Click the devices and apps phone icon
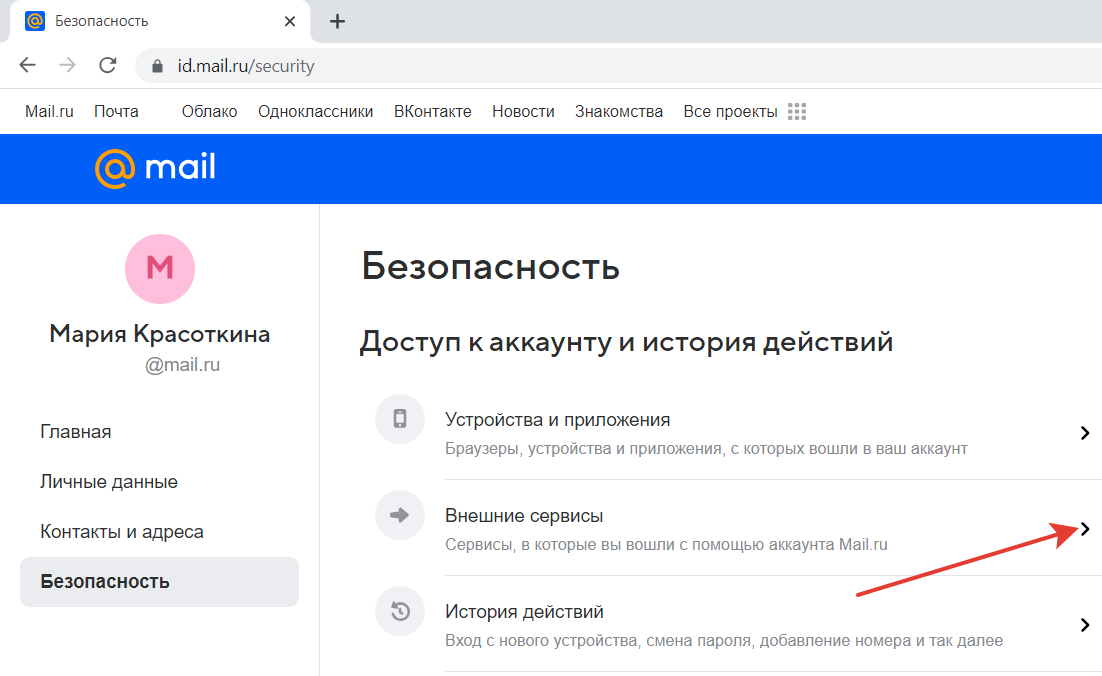1102x676 pixels. point(400,419)
